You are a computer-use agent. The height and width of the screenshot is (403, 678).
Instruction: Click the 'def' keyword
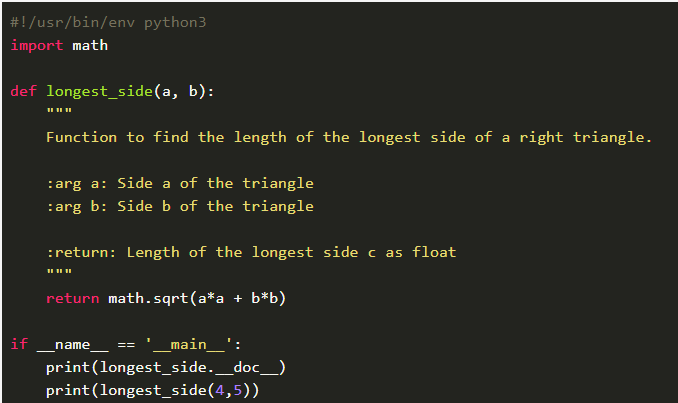[x=23, y=91]
